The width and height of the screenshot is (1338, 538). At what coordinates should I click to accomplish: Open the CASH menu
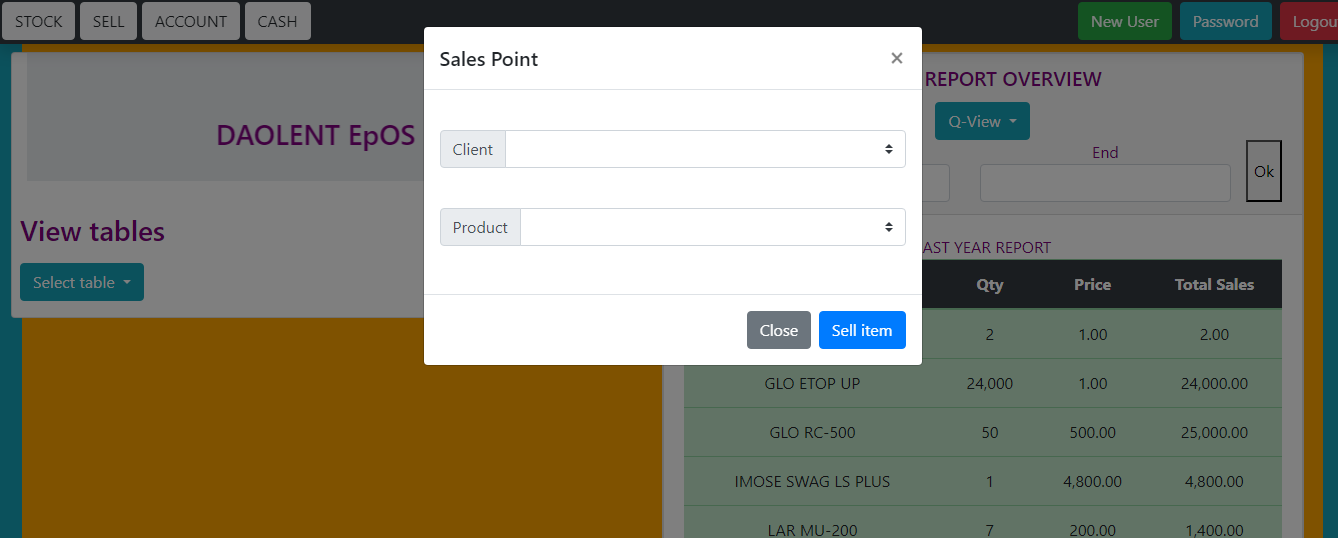tap(277, 21)
